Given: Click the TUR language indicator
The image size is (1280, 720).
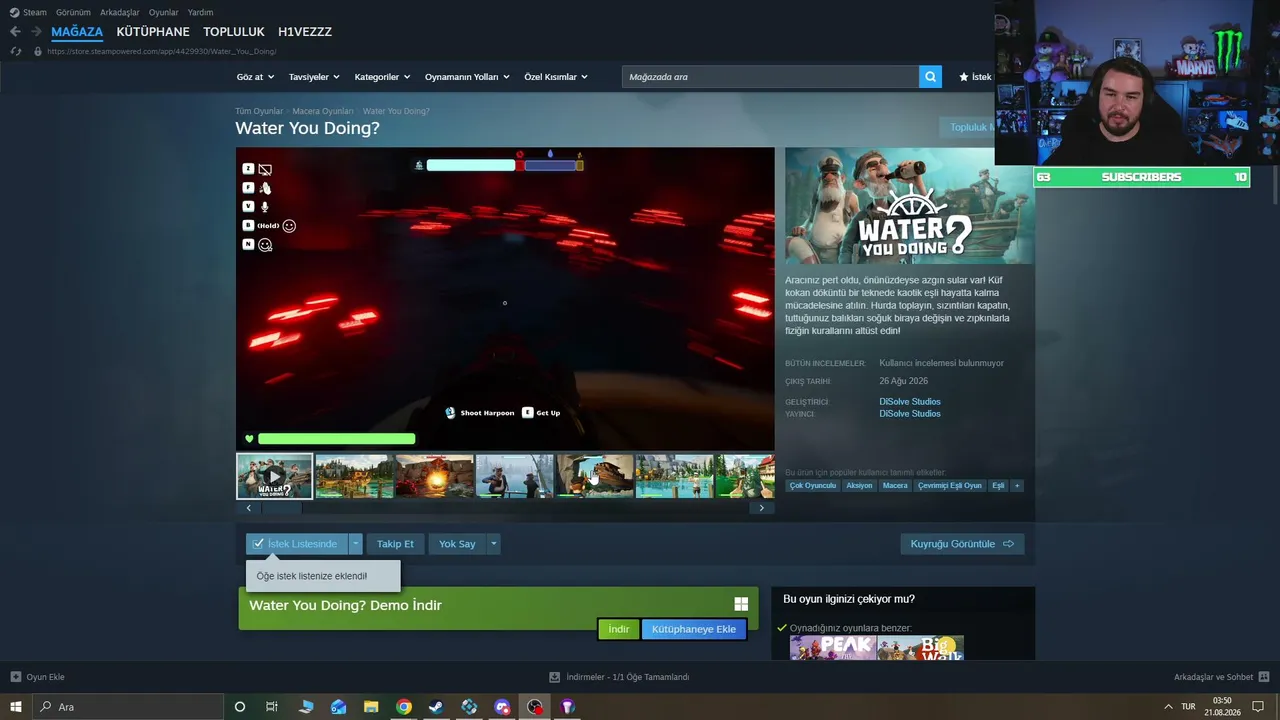Looking at the screenshot, I should (1188, 707).
